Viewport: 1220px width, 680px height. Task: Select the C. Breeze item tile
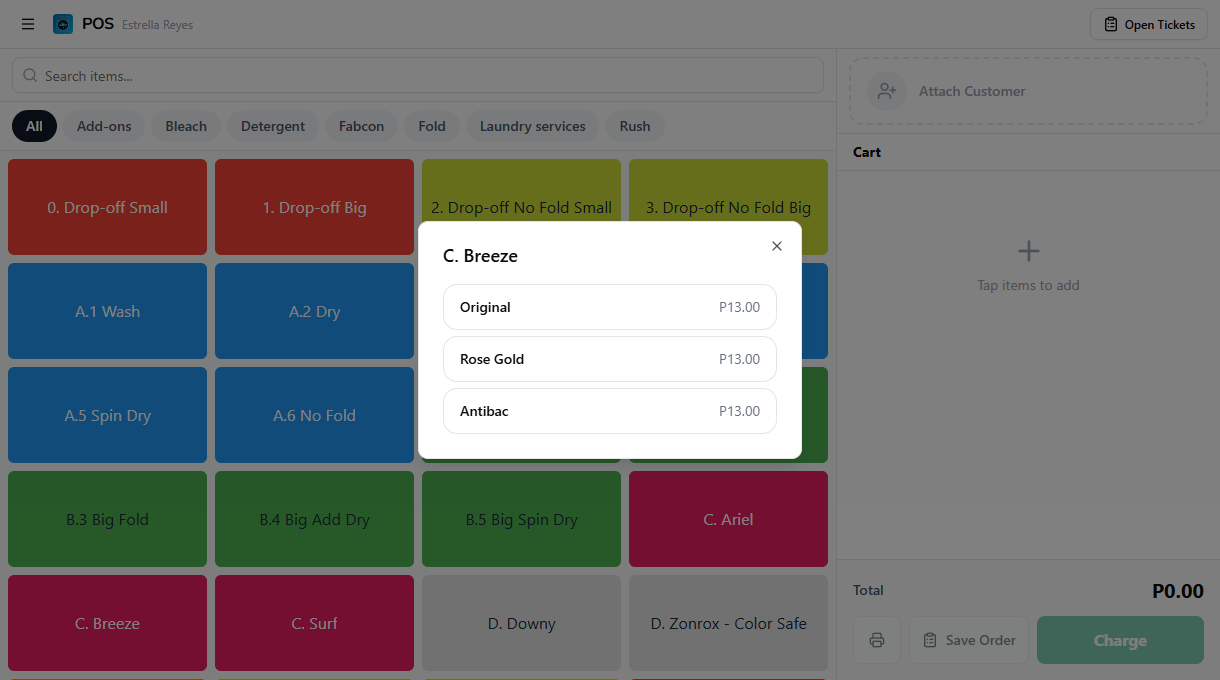pyautogui.click(x=107, y=623)
